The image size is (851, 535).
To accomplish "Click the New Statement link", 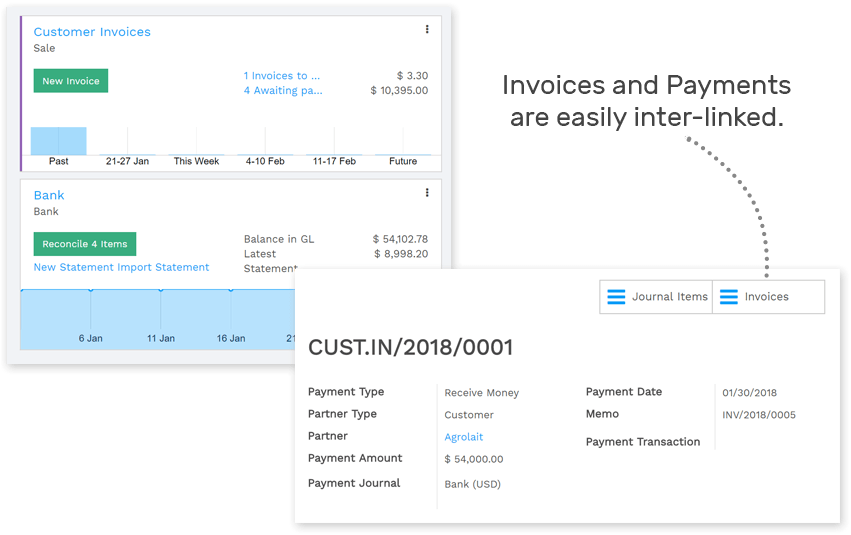I will coord(73,267).
